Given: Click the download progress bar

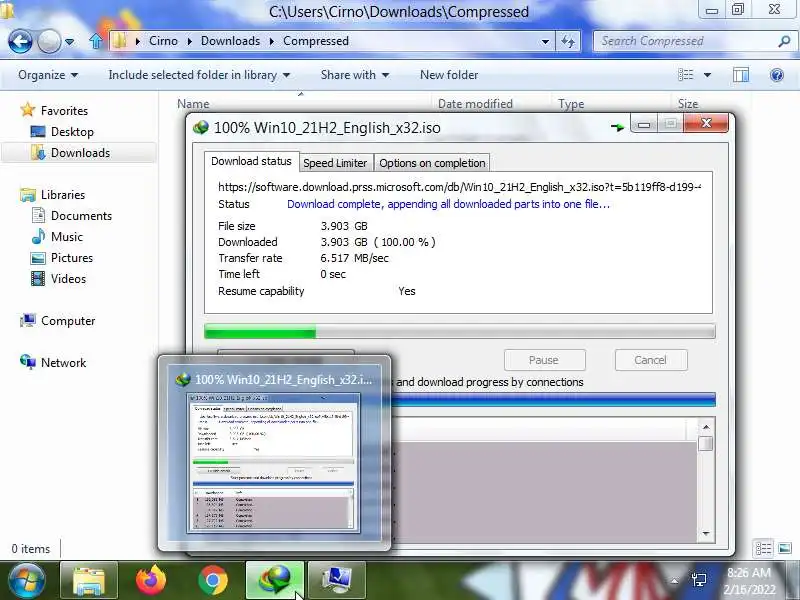Looking at the screenshot, I should tap(460, 332).
